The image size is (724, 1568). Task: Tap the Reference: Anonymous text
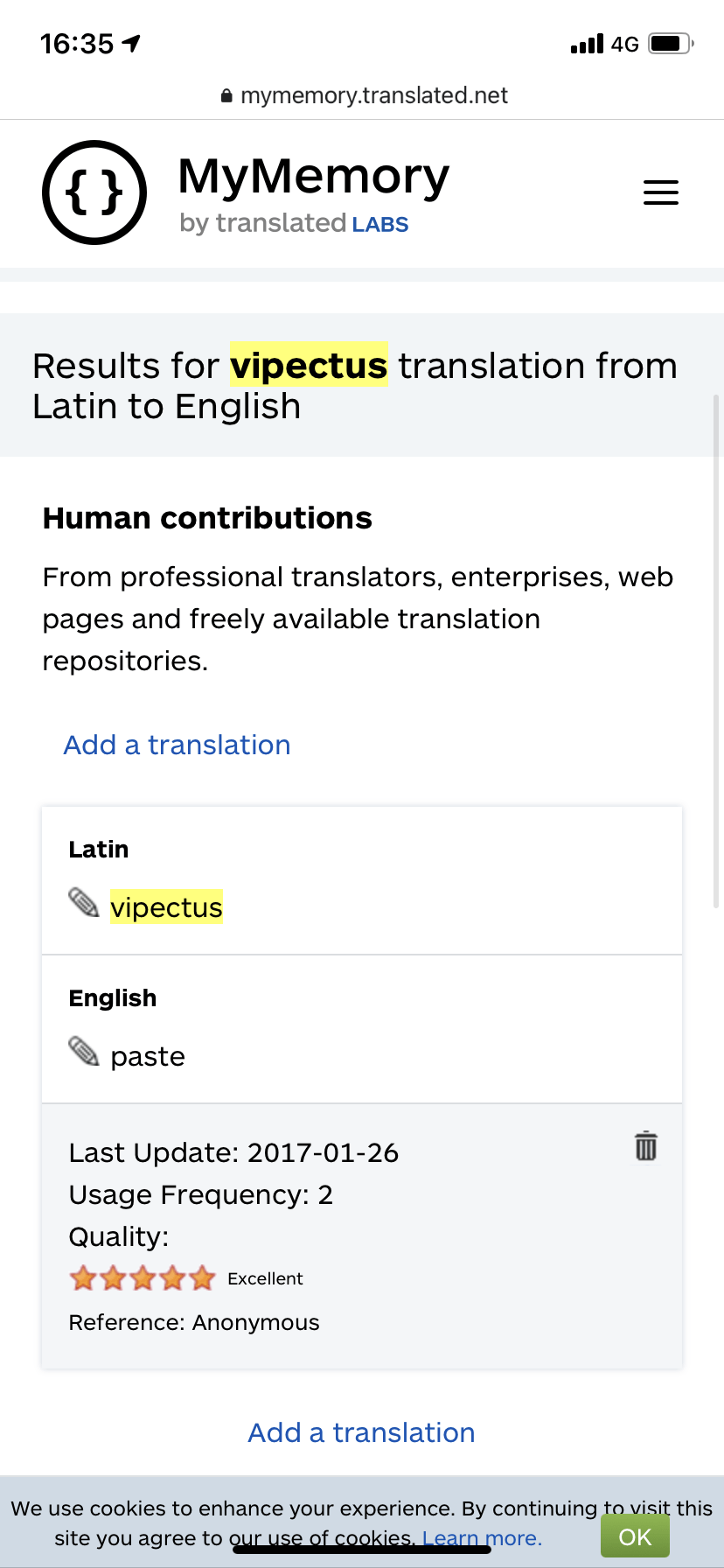pyautogui.click(x=194, y=1322)
